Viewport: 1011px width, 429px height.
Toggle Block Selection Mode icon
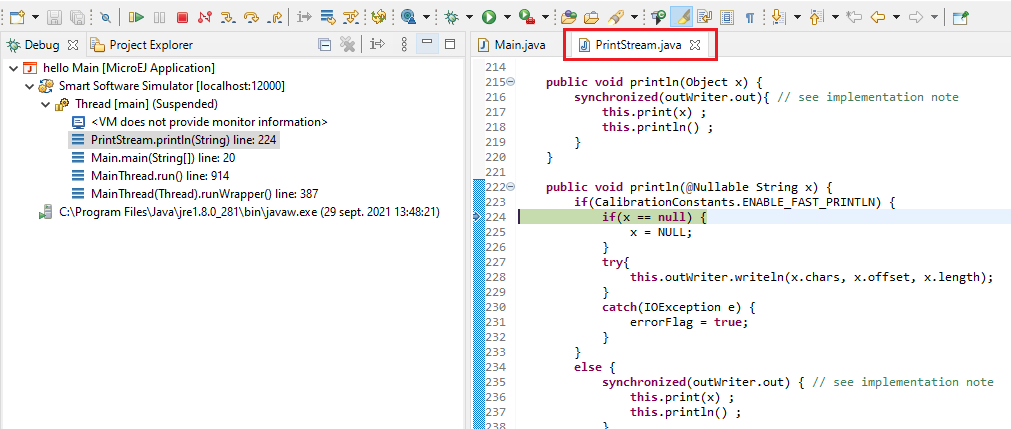[727, 17]
